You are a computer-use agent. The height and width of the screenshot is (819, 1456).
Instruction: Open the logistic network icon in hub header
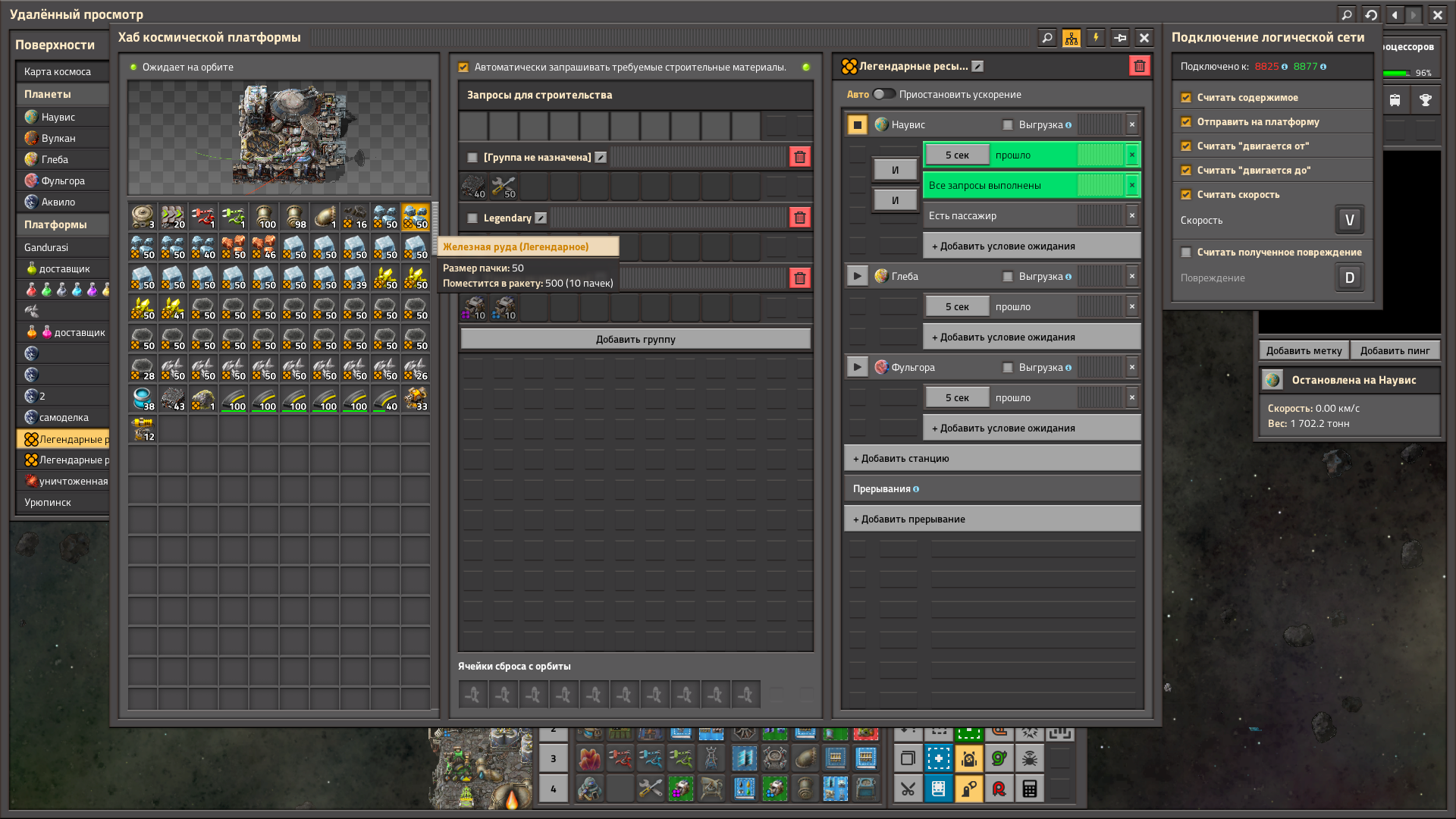click(x=1072, y=38)
